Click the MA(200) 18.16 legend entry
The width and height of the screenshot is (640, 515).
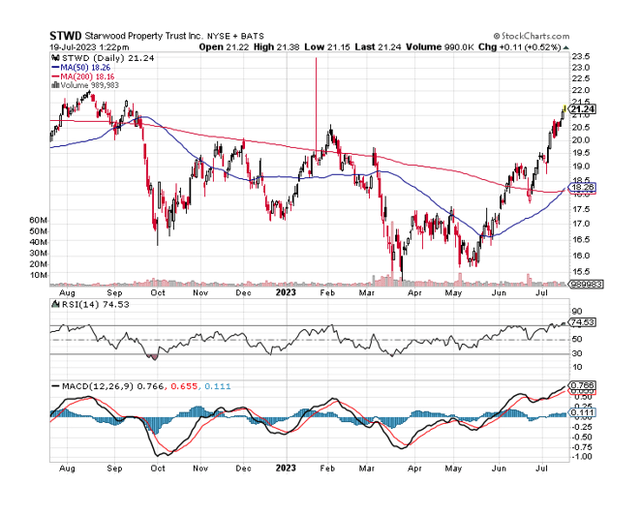tap(87, 77)
